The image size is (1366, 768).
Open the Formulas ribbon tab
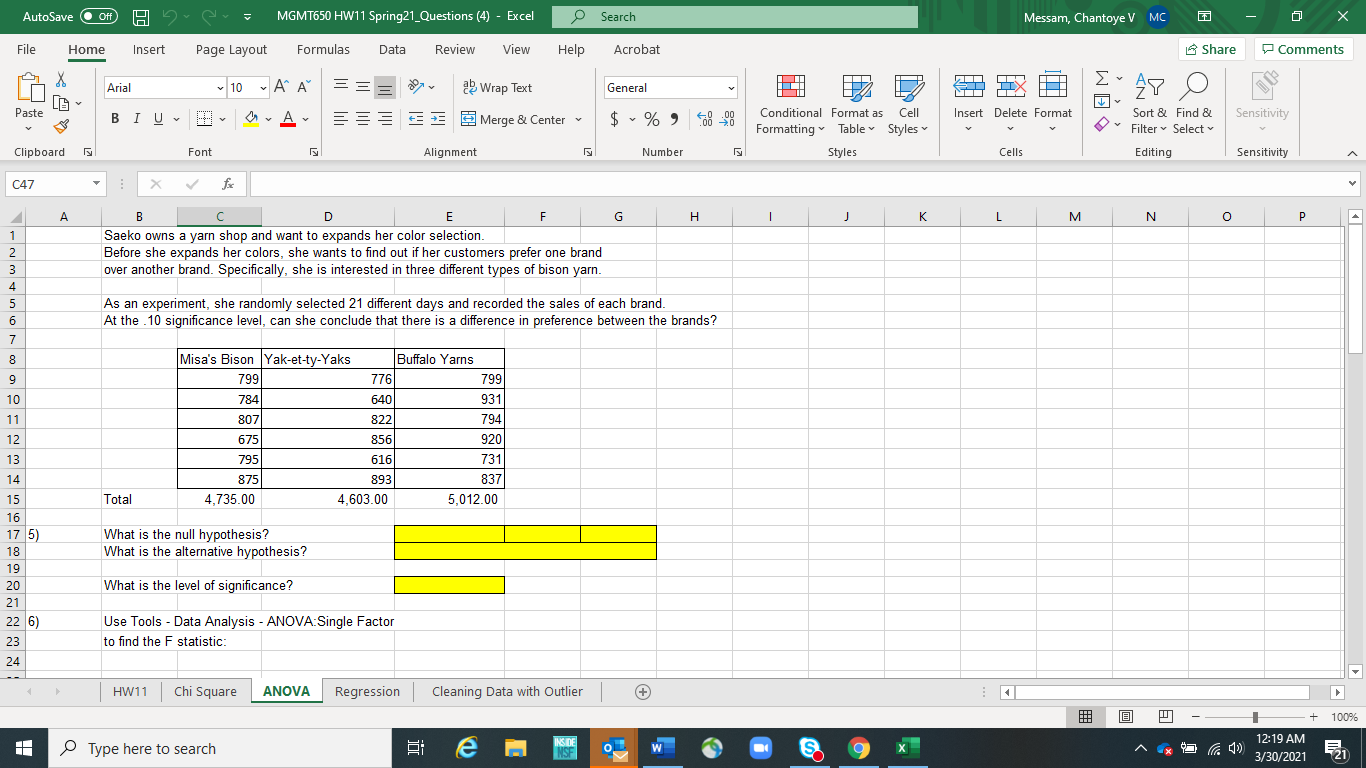323,49
